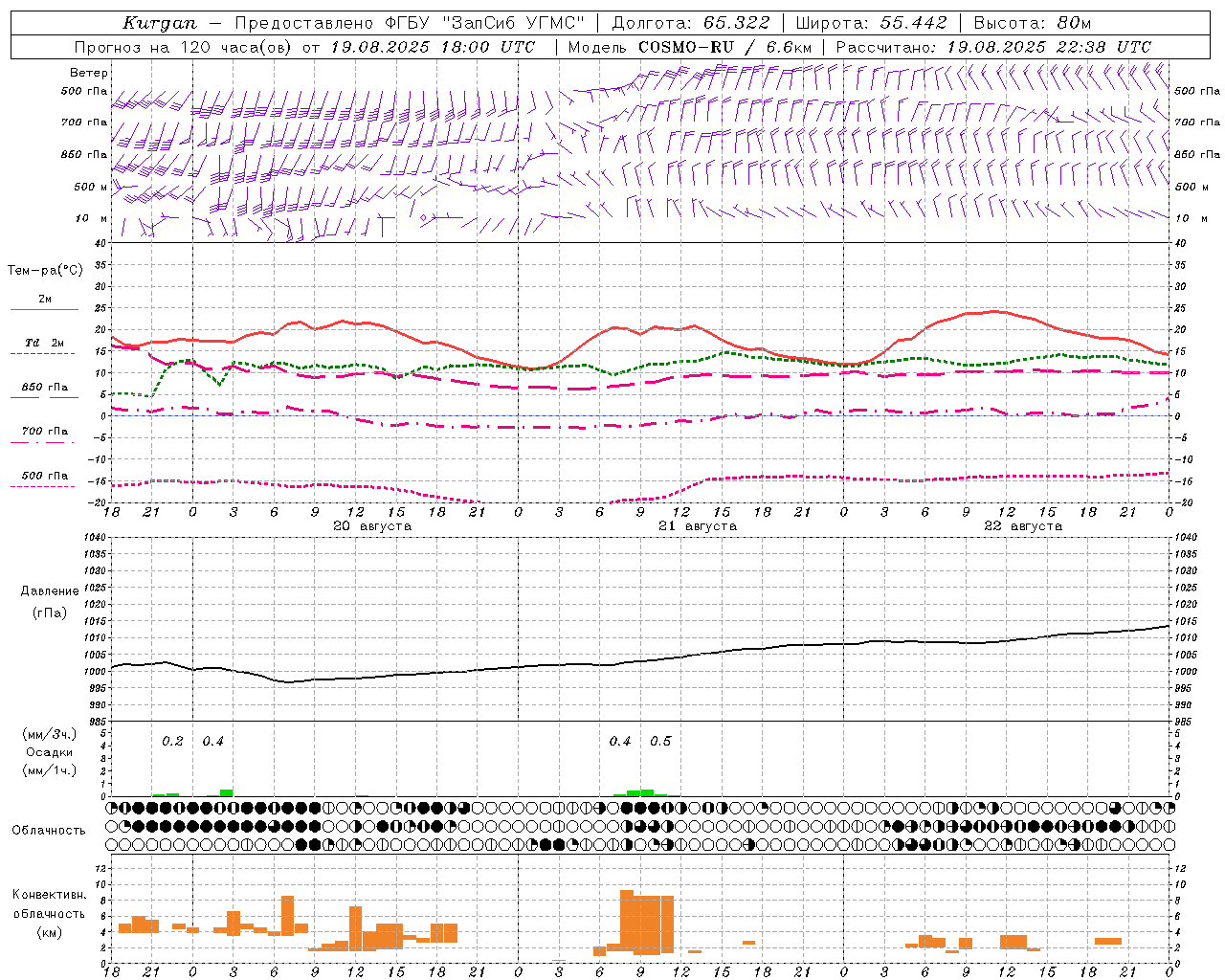Select the provider text "ЗапСиб УГМС"
Viewport: 1225px width, 980px height.
tap(513, 23)
